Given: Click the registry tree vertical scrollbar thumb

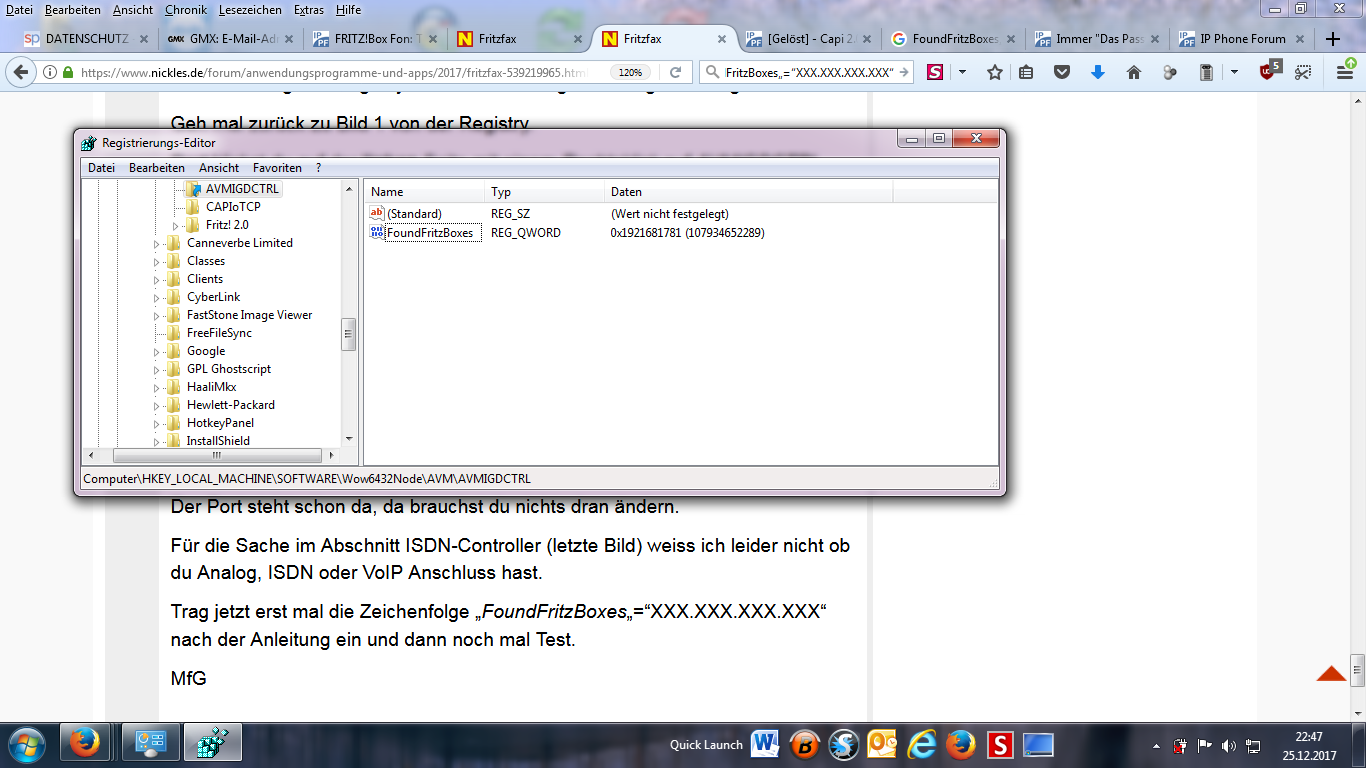Looking at the screenshot, I should point(349,335).
